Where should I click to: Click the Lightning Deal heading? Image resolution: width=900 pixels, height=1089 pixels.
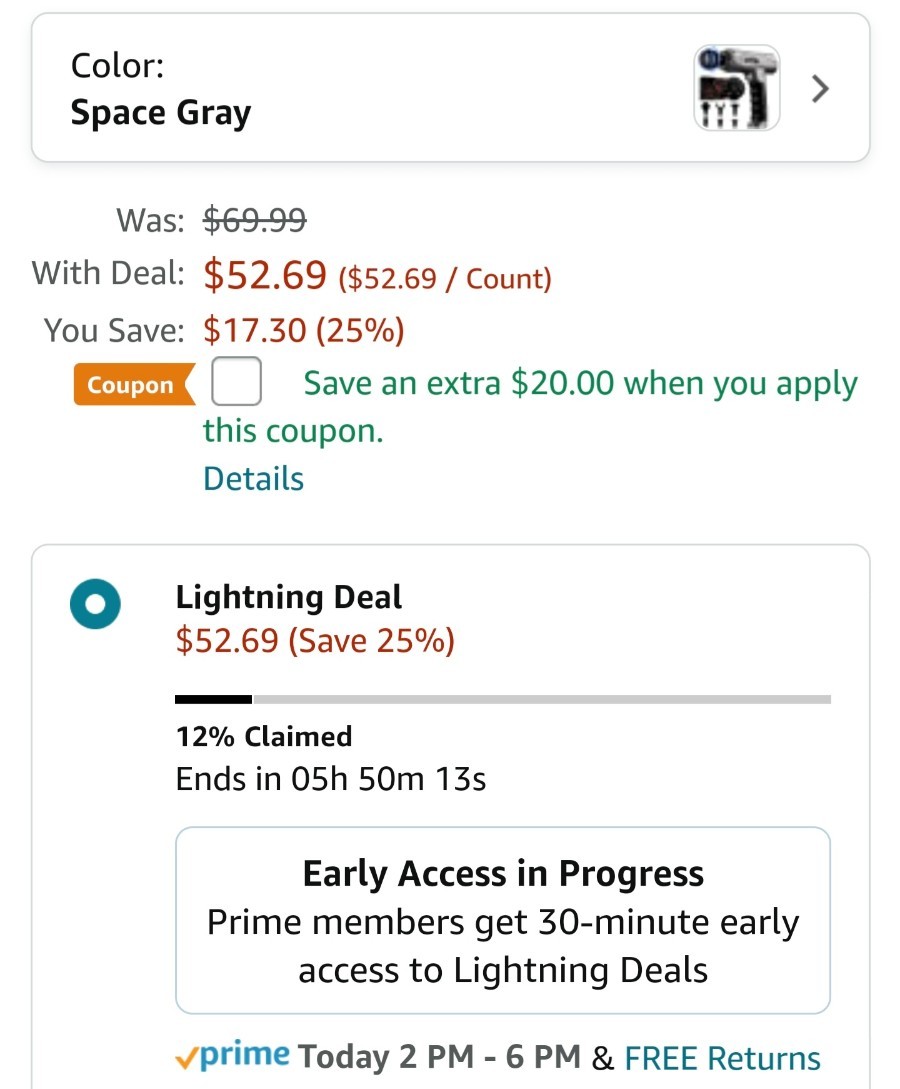pyautogui.click(x=288, y=597)
